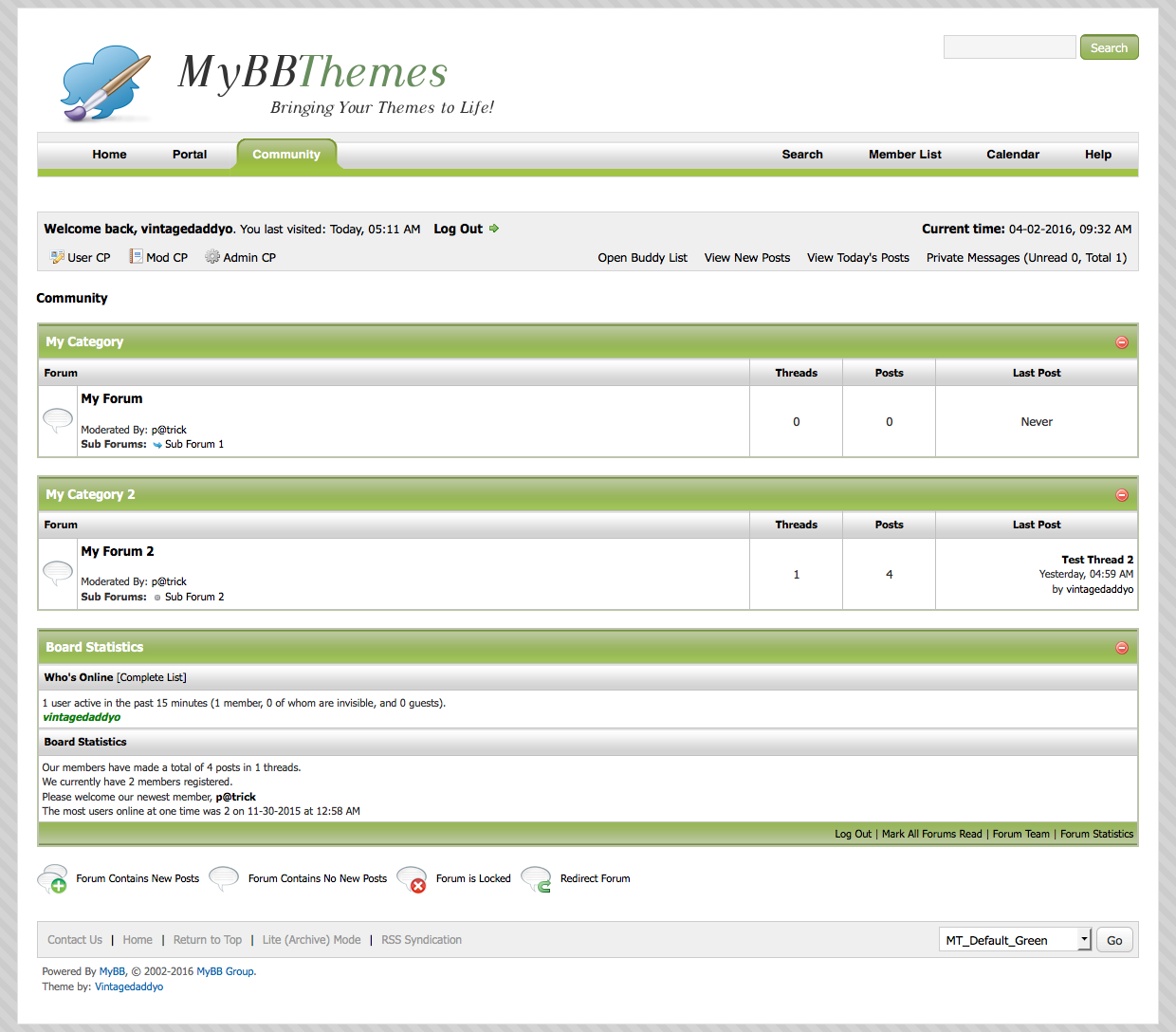Click the MyBBThemes paintbrush logo

[105, 83]
